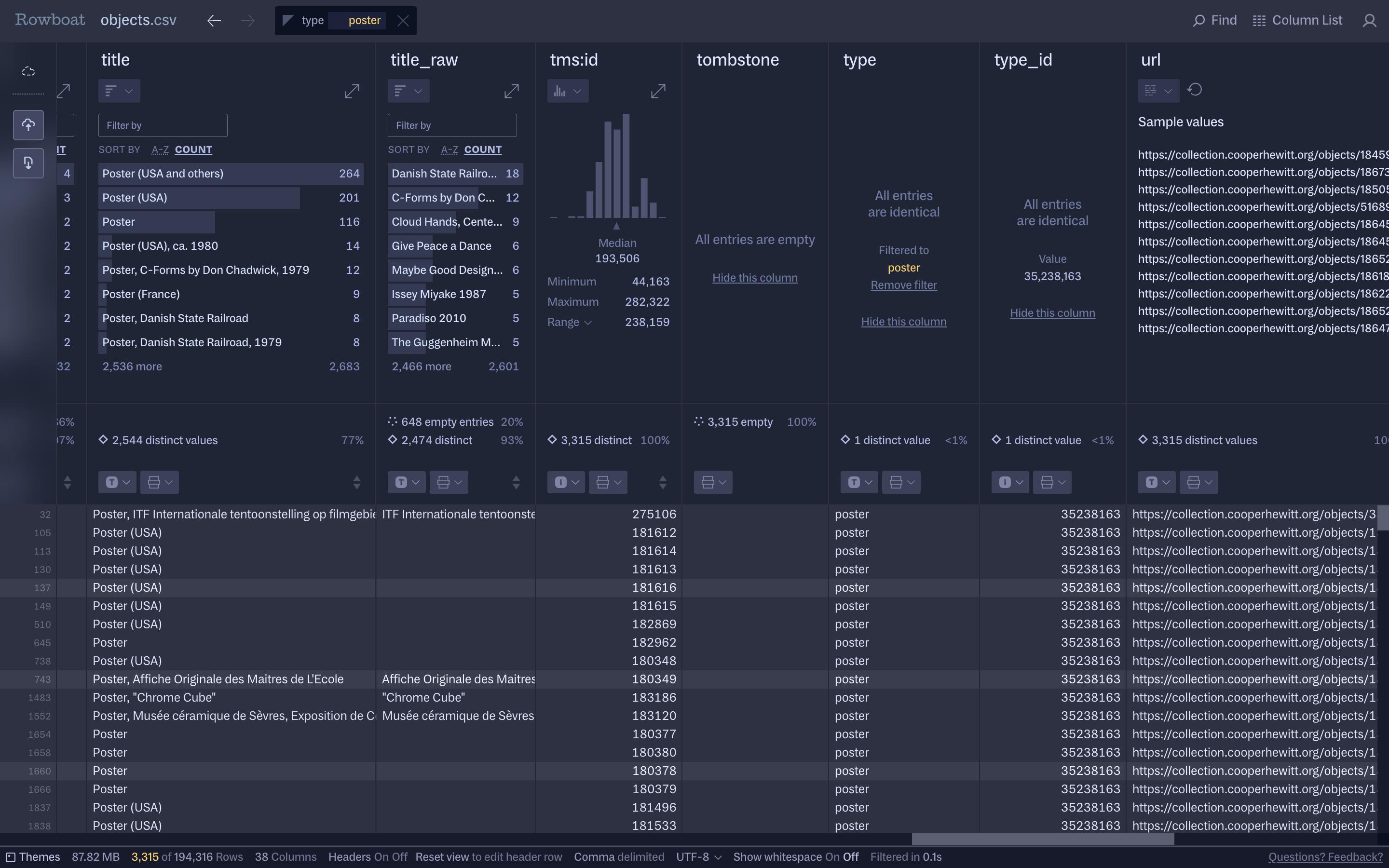Click the user account icon
Screen dimensions: 1389x868
[1370, 21]
